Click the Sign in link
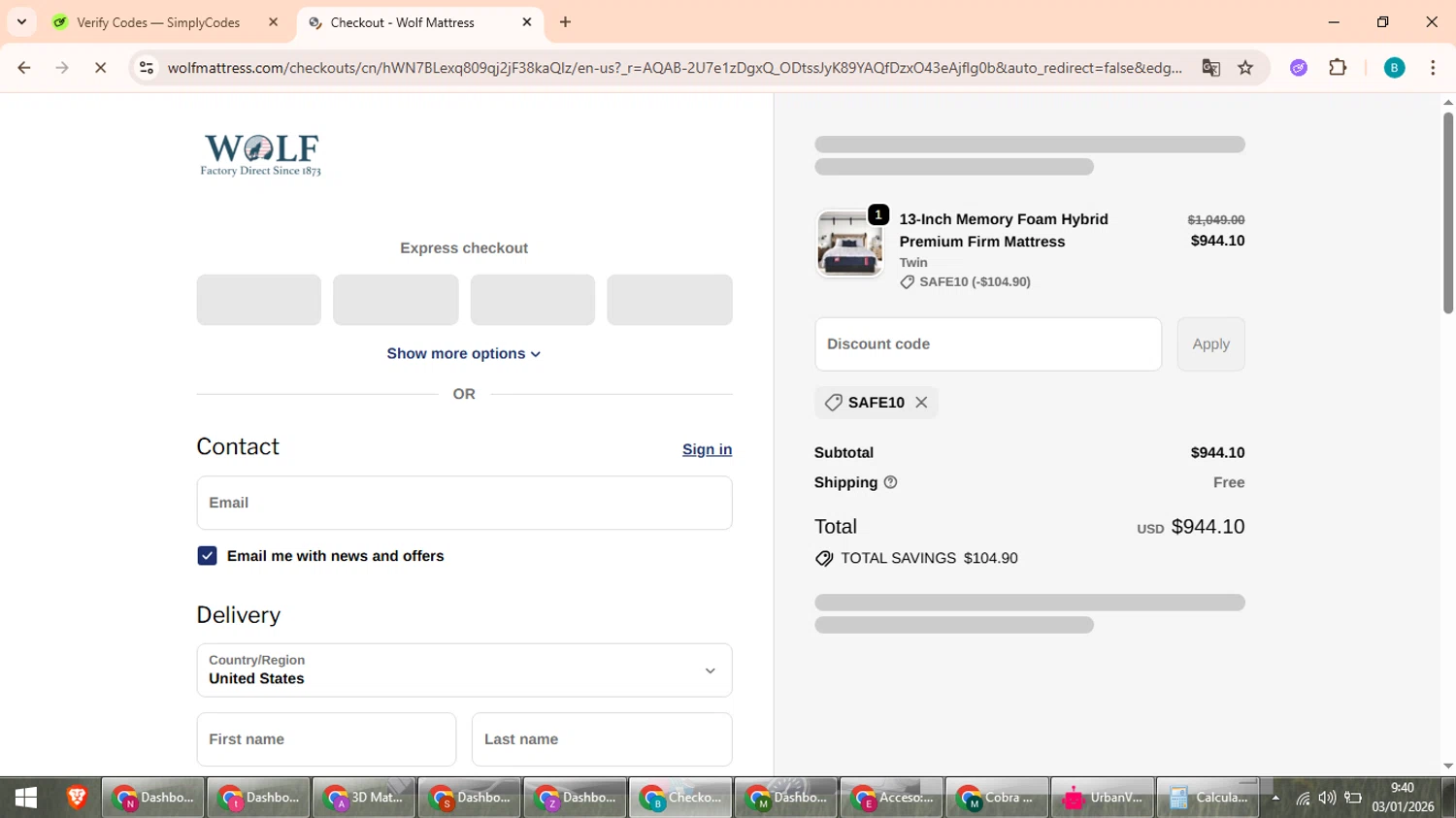 coord(707,449)
